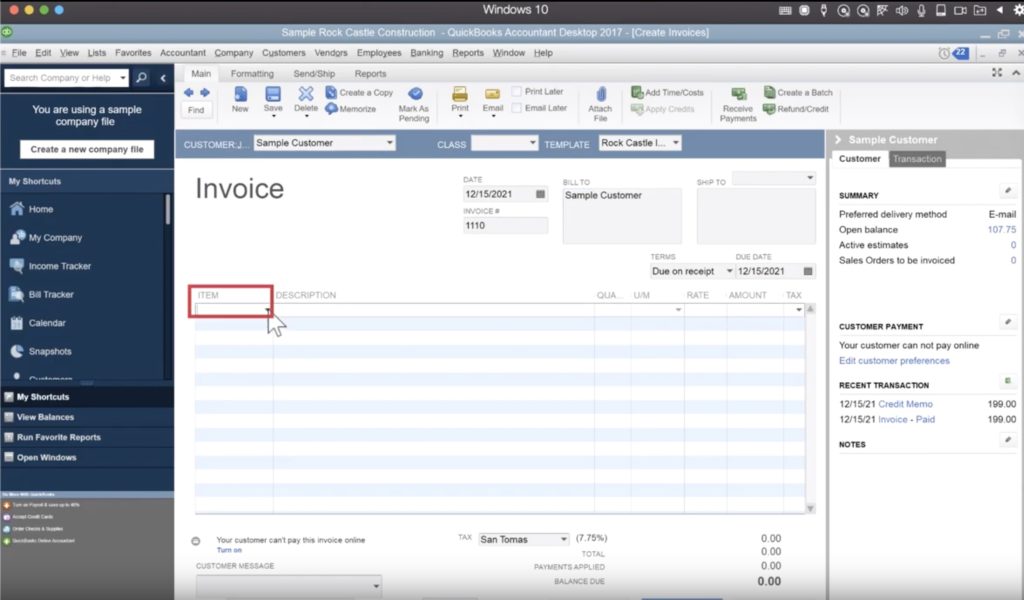Expand search box dropdown arrow
The height and width of the screenshot is (600, 1024).
click(123, 78)
